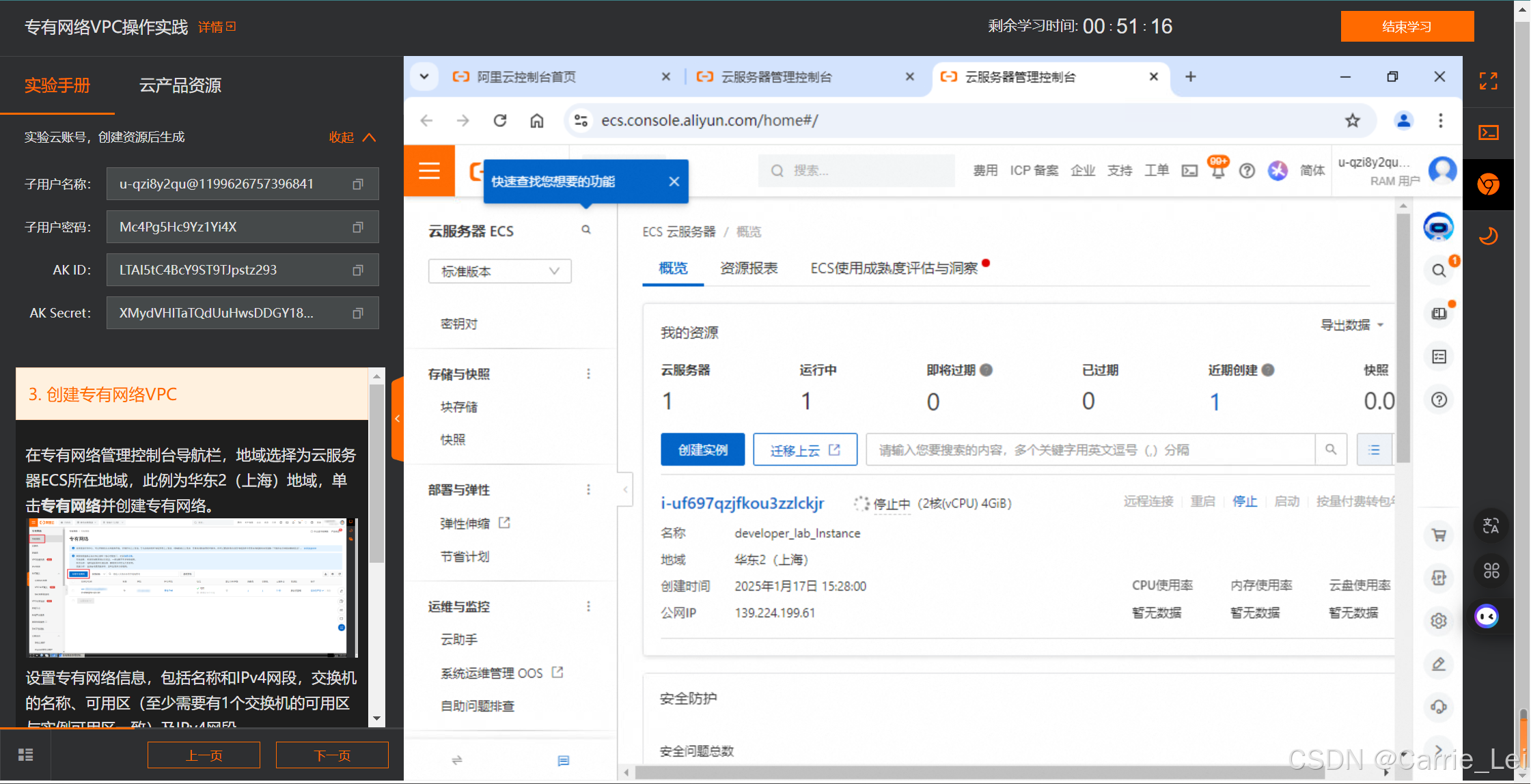
Task: Open the 导出数据 dropdown
Action: [x=1351, y=325]
